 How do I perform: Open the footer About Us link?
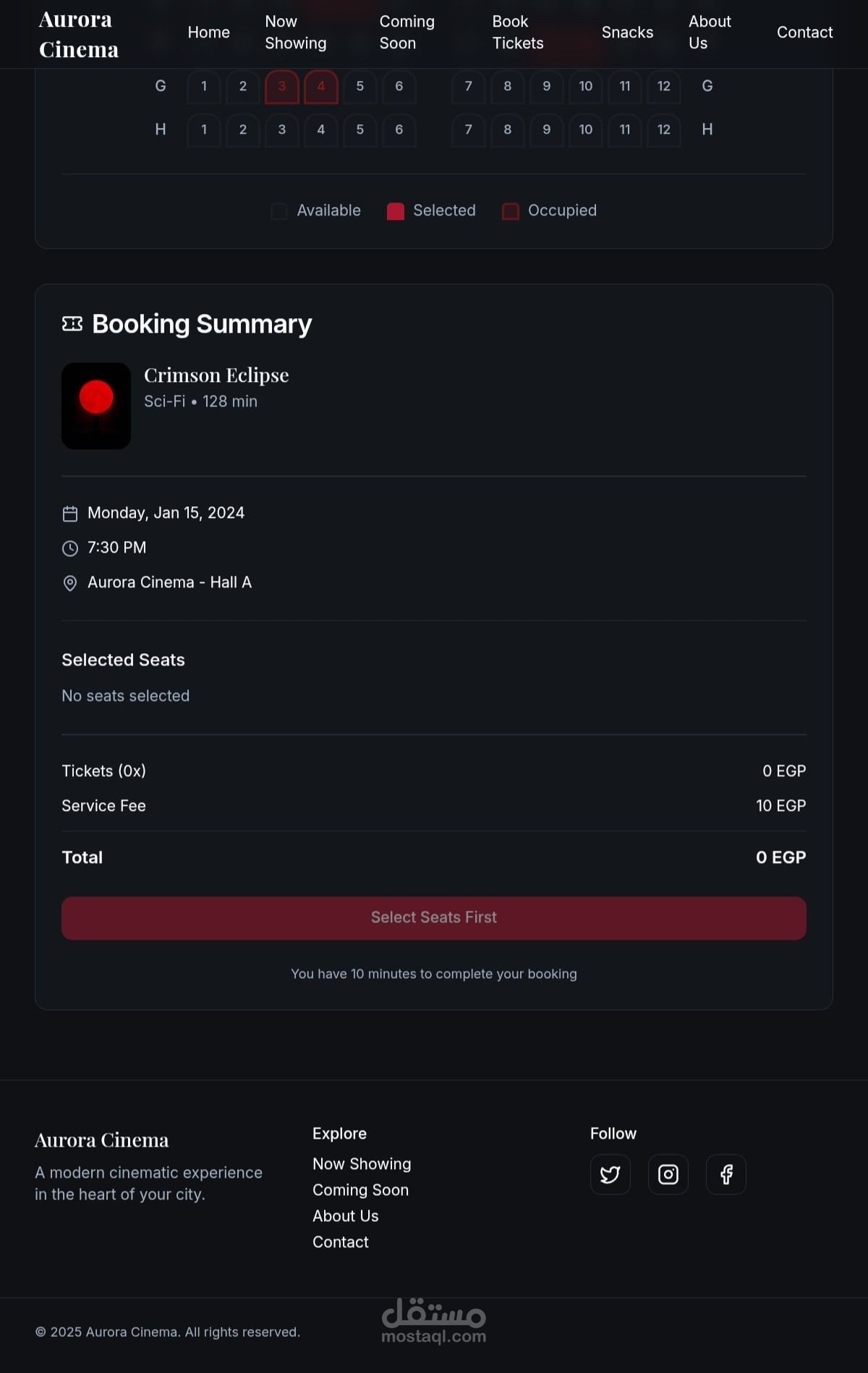(345, 1216)
